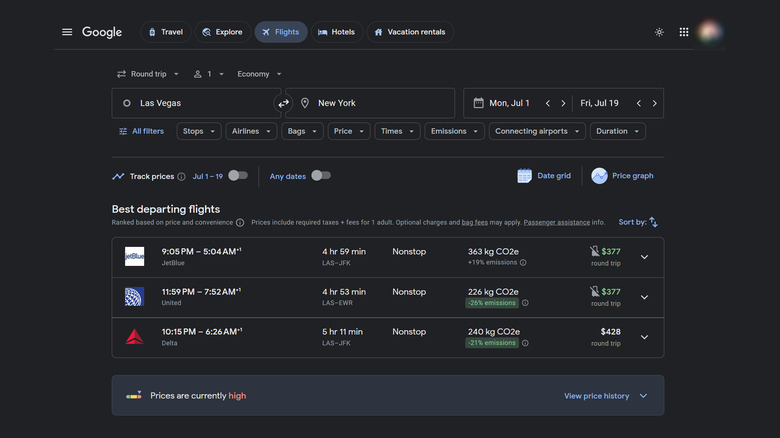
Task: Toggle the Any dates price tracking
Action: click(320, 176)
